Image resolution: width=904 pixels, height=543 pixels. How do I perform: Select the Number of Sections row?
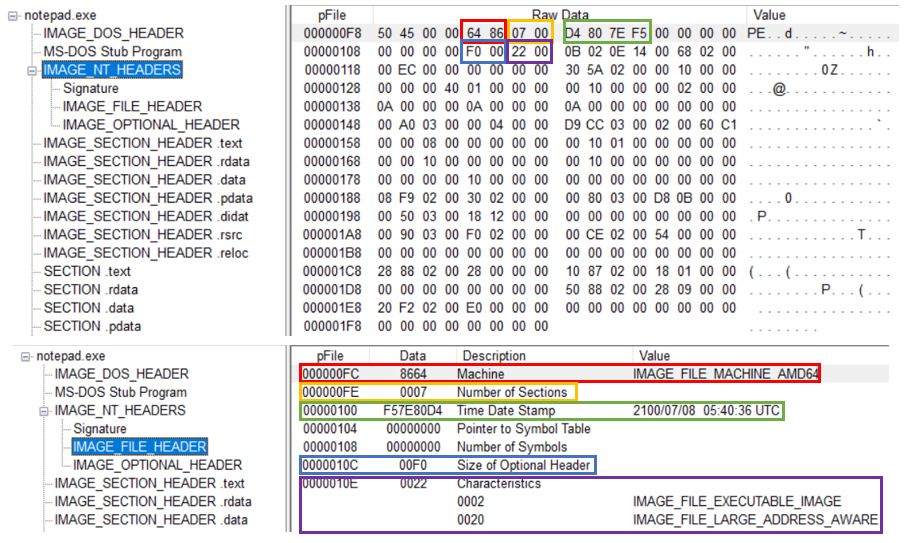(591, 393)
